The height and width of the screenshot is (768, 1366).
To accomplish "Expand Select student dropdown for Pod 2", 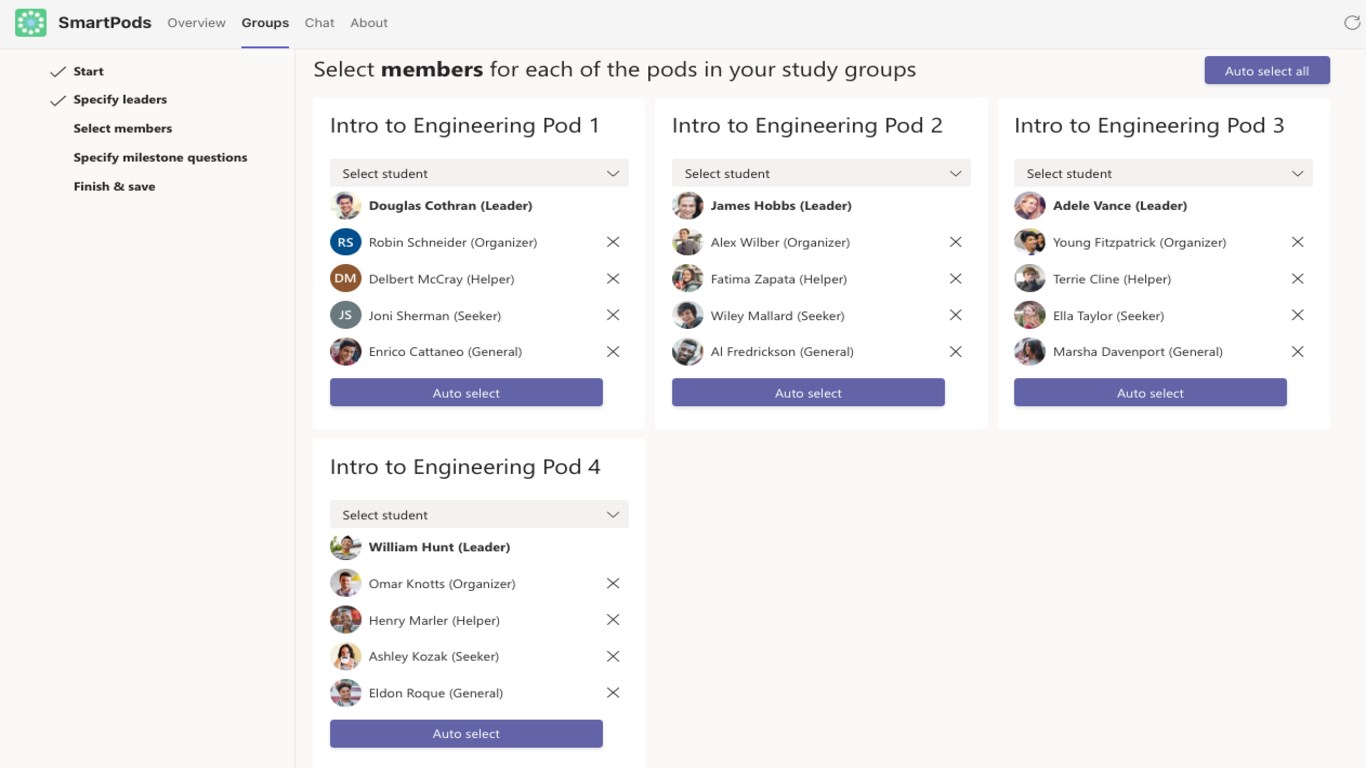I will 821,173.
